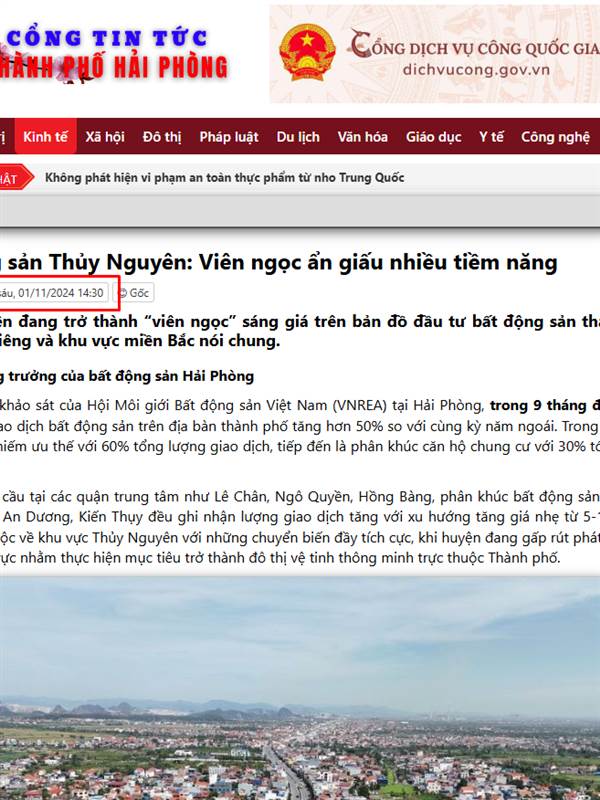
Task: Select the Du lịch menu item
Action: pos(298,137)
